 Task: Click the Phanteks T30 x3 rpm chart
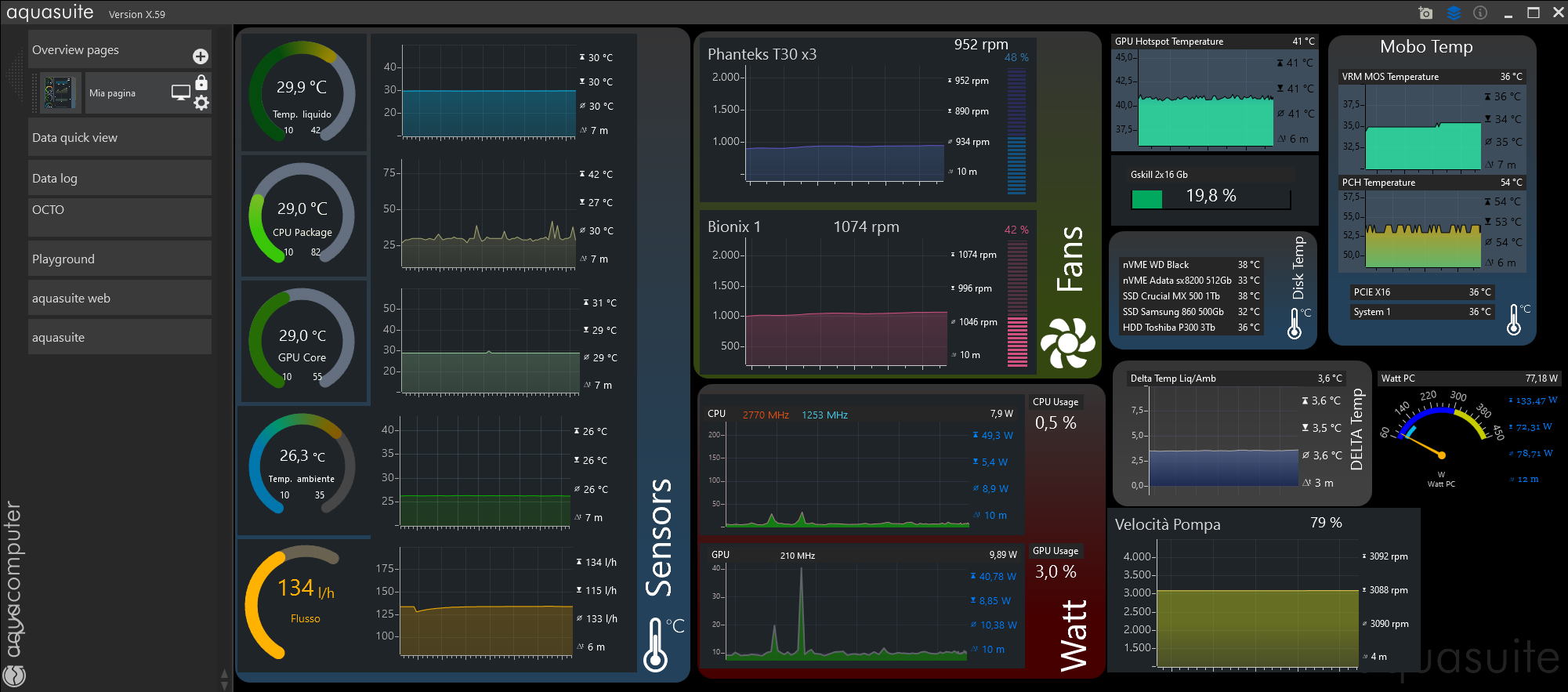[x=845, y=125]
